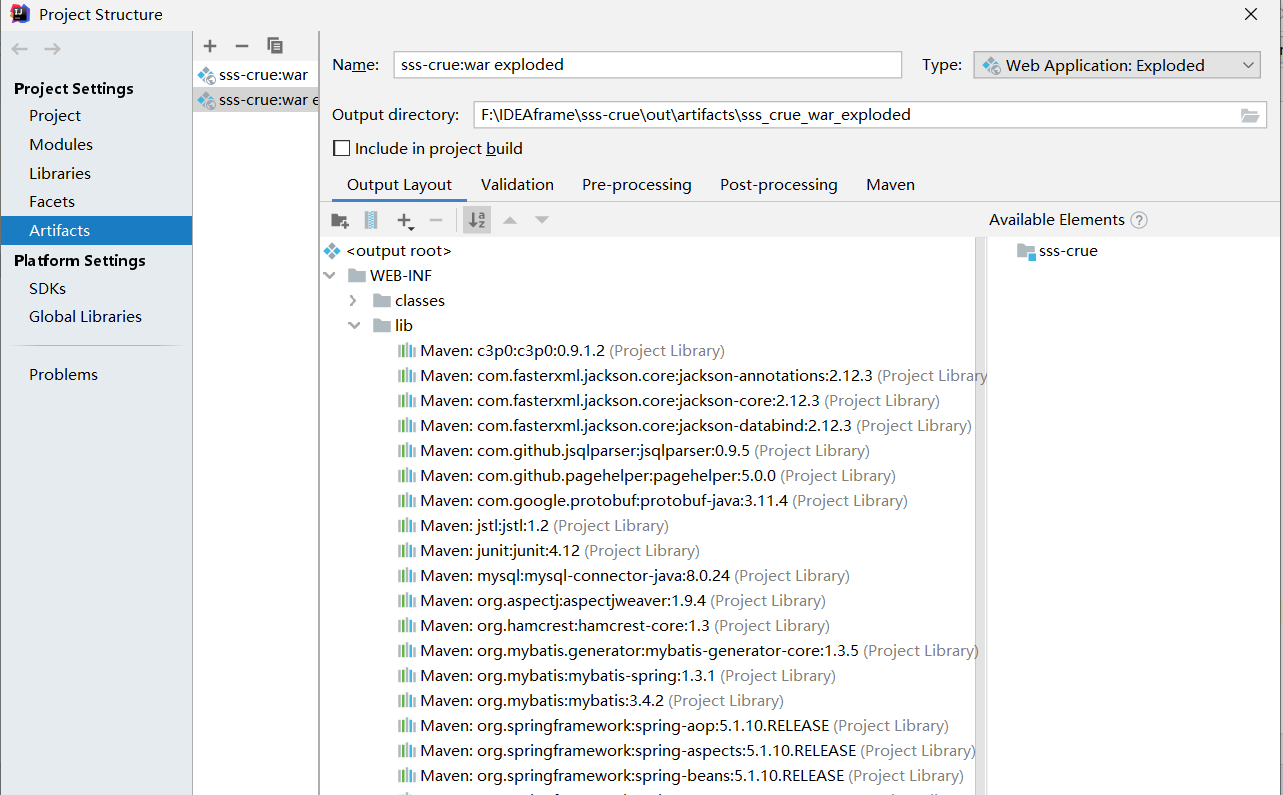
Task: Select pagehelper:5.0.0 library entry
Action: [647, 476]
